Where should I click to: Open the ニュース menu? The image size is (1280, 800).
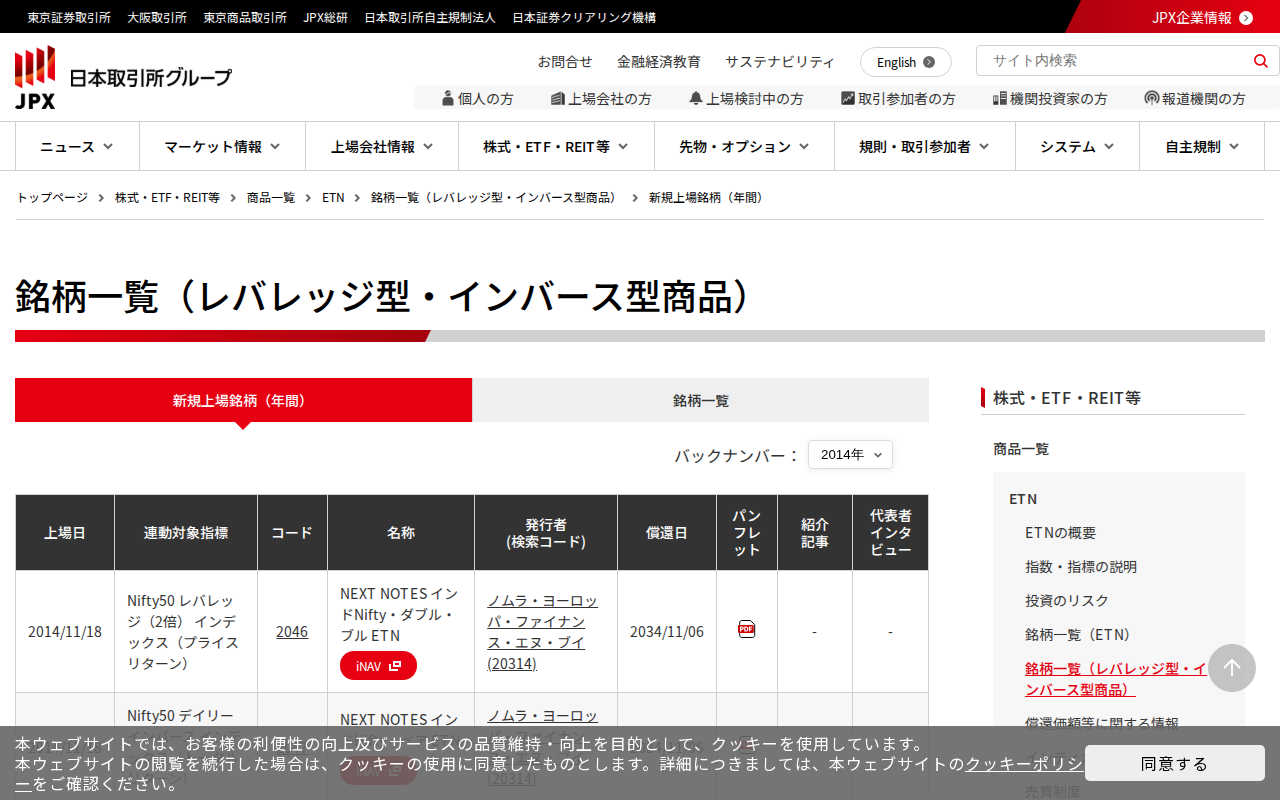77,146
